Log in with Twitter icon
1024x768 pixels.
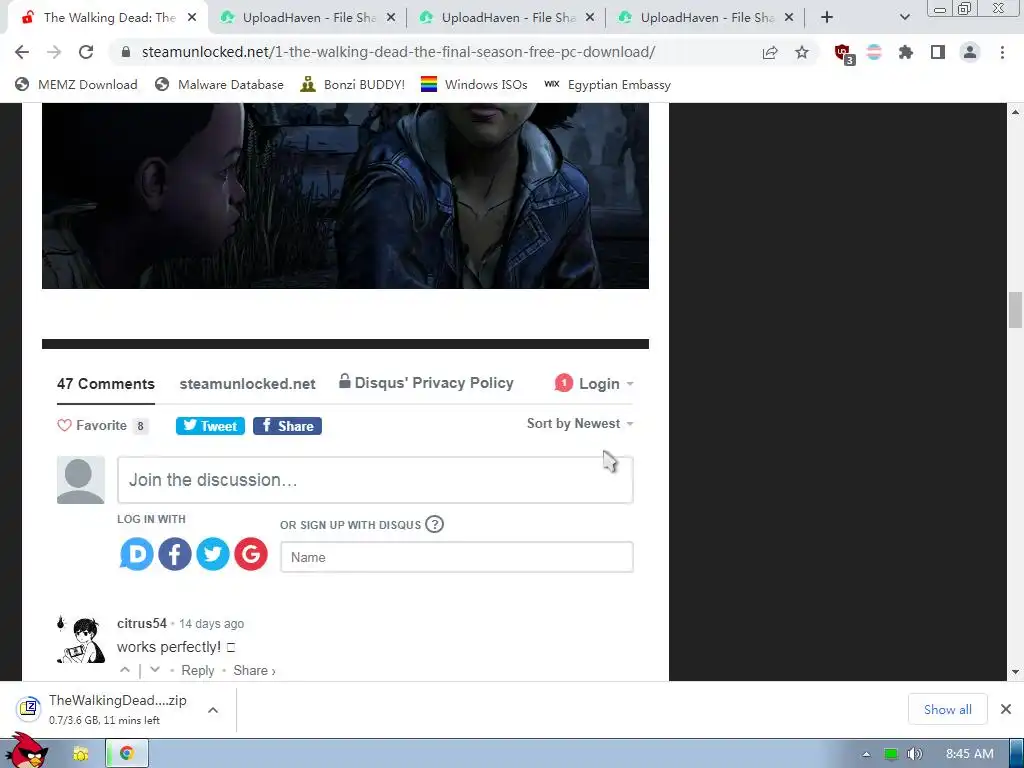pyautogui.click(x=213, y=554)
